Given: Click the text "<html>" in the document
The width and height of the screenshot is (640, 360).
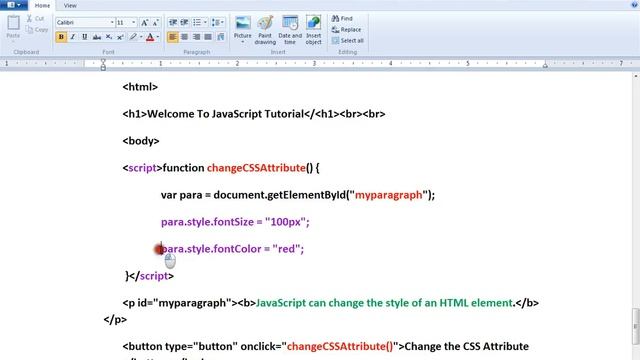Looking at the screenshot, I should click(x=140, y=87).
